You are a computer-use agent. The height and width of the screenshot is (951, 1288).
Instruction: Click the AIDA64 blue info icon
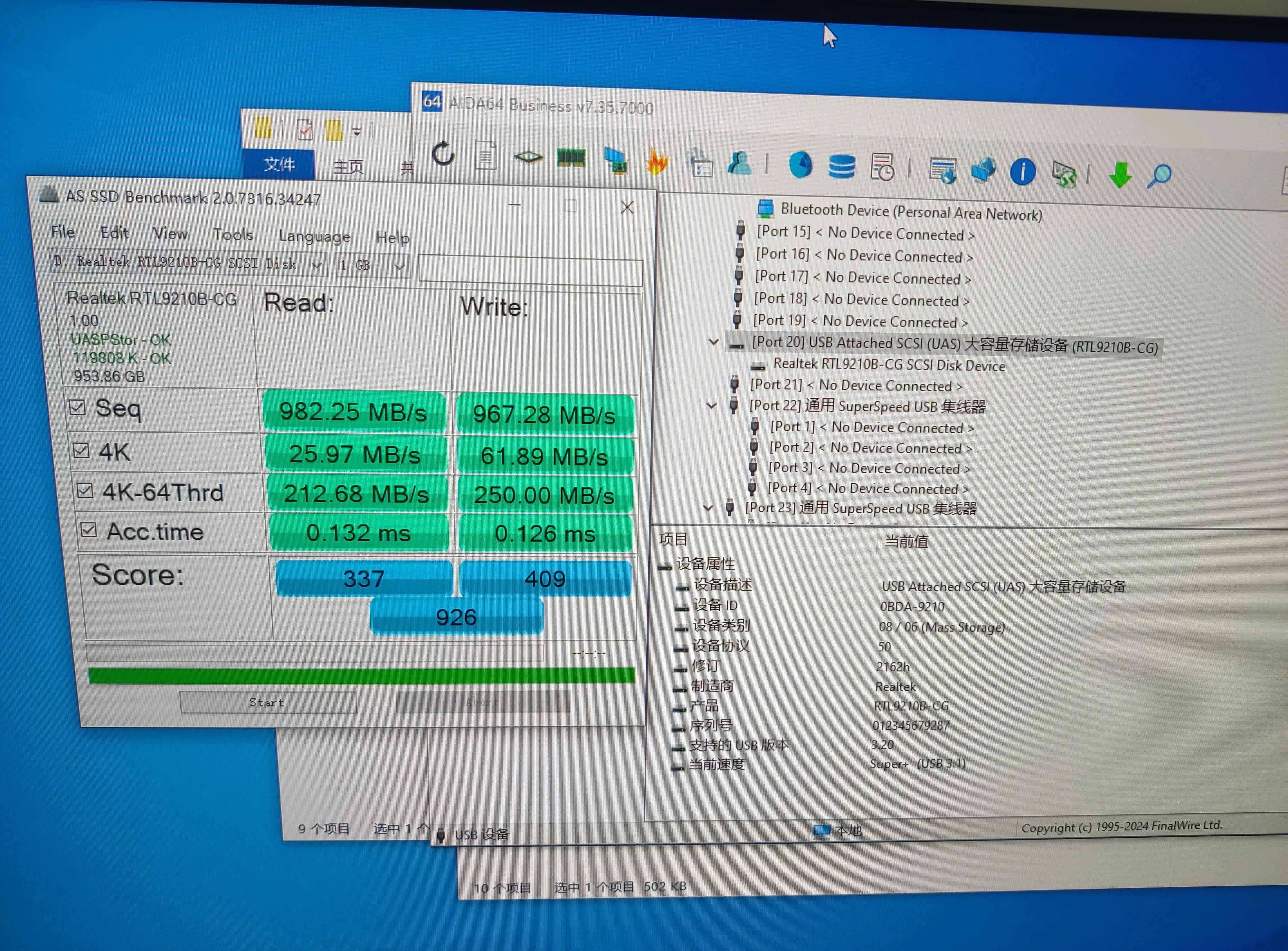click(x=1023, y=172)
